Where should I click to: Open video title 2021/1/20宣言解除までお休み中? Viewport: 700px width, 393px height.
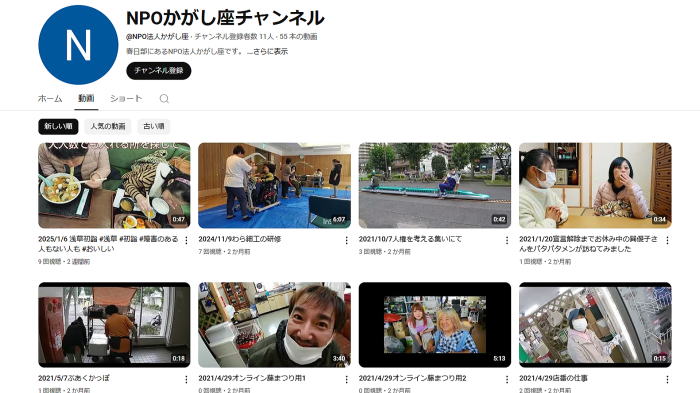(x=588, y=244)
